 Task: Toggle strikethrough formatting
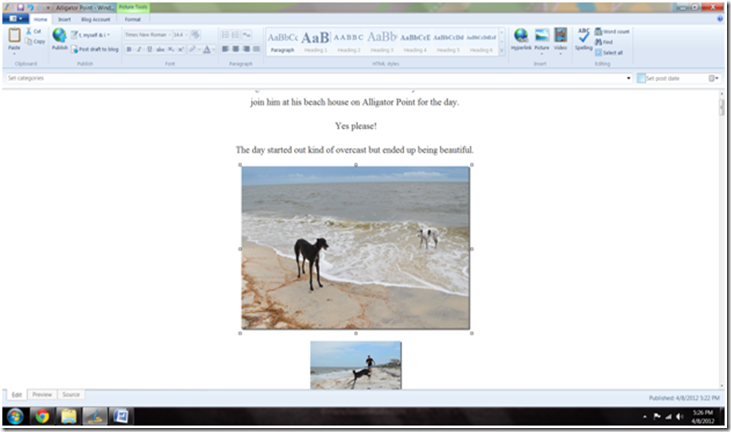pos(160,49)
